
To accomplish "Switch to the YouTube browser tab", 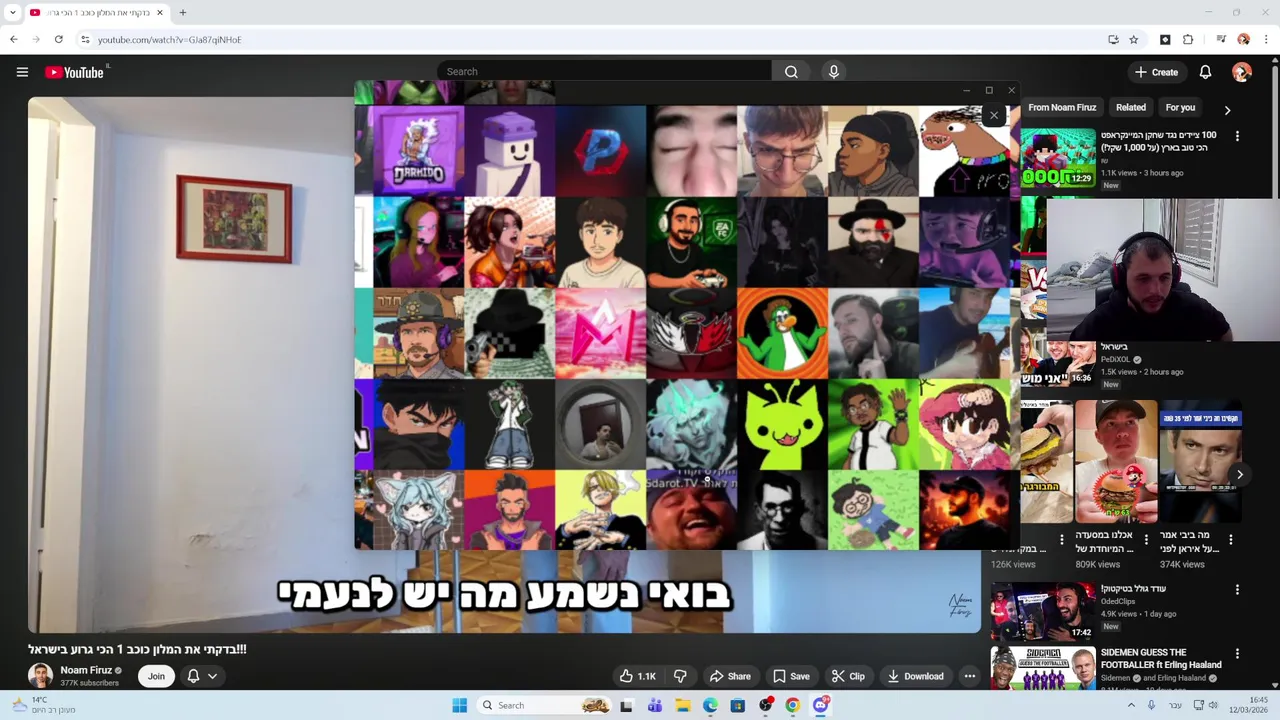I will tap(97, 13).
